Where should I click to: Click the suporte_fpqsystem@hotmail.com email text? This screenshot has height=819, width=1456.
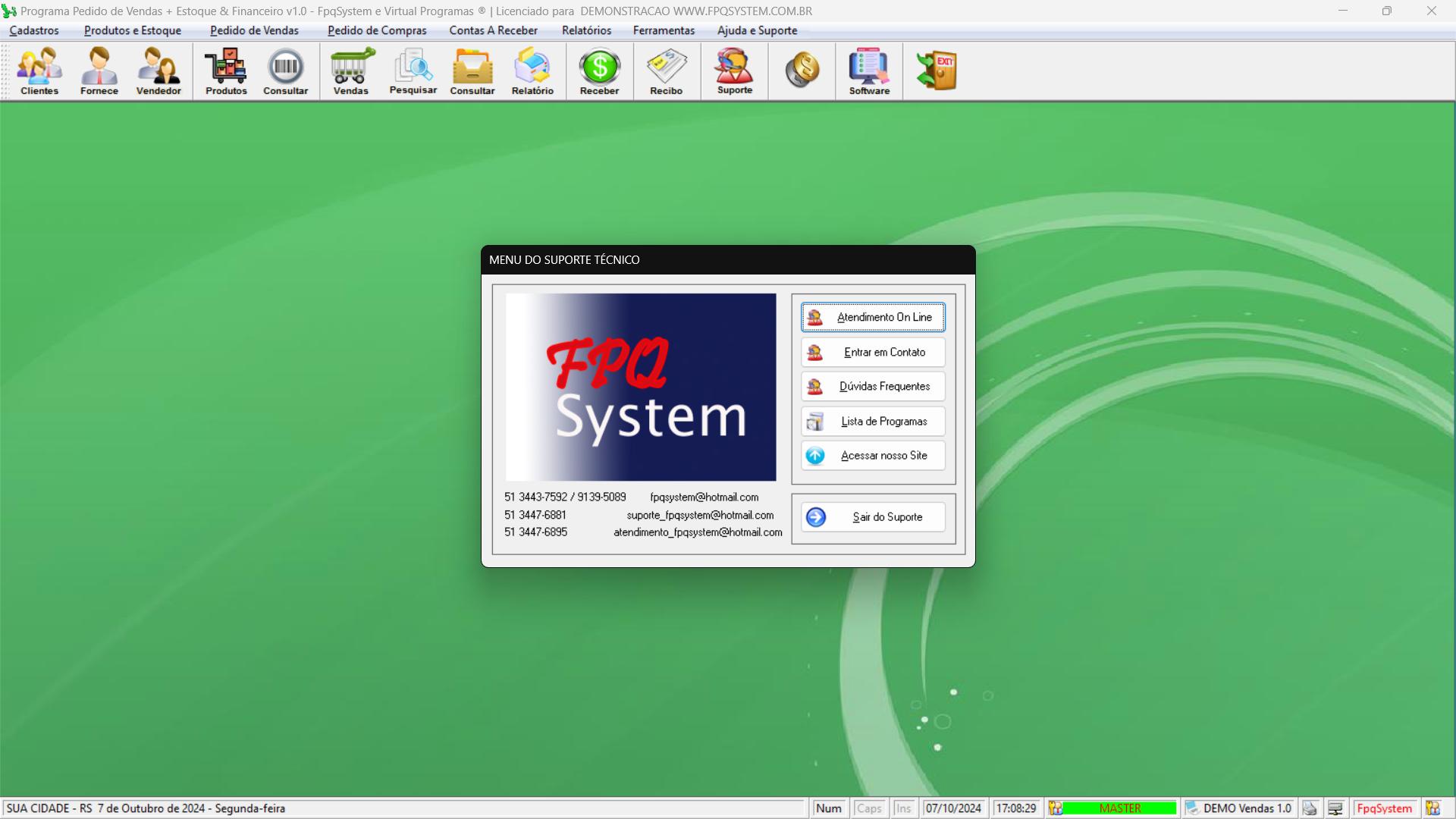click(x=700, y=515)
